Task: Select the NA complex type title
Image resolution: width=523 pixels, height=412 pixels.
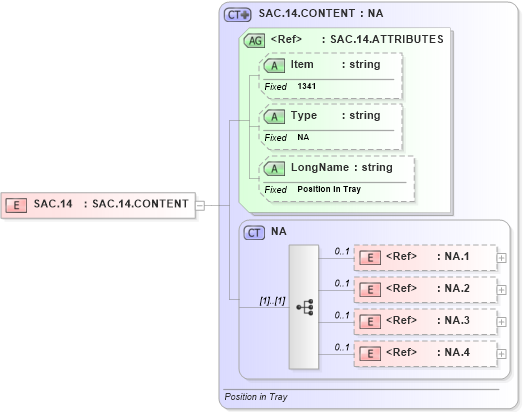Action: point(279,231)
